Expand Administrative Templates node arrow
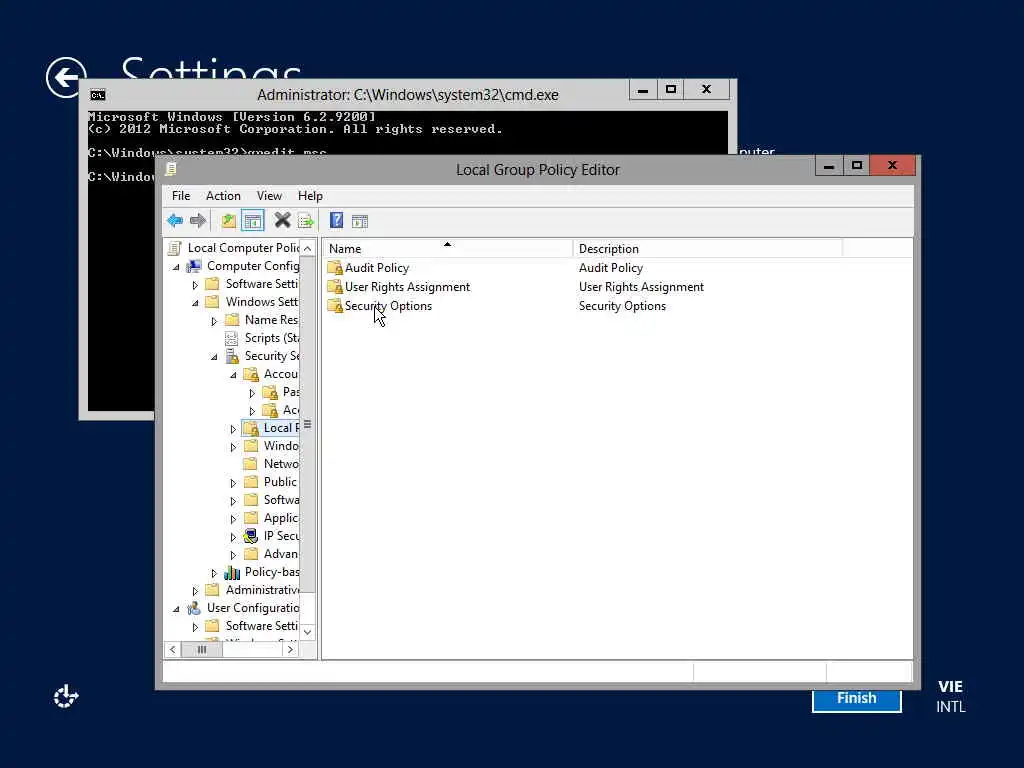This screenshot has height=768, width=1024. [x=195, y=590]
